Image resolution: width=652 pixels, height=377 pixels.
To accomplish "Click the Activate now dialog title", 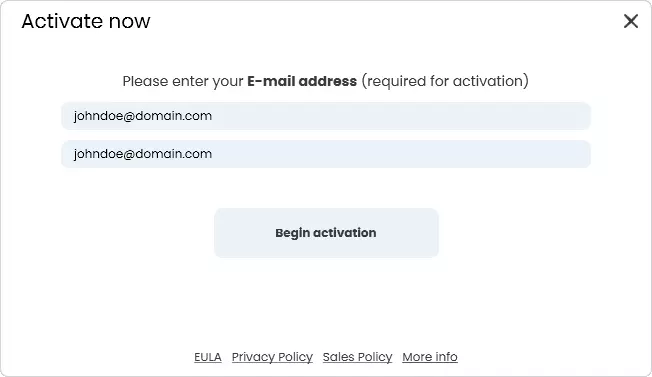I will (86, 21).
